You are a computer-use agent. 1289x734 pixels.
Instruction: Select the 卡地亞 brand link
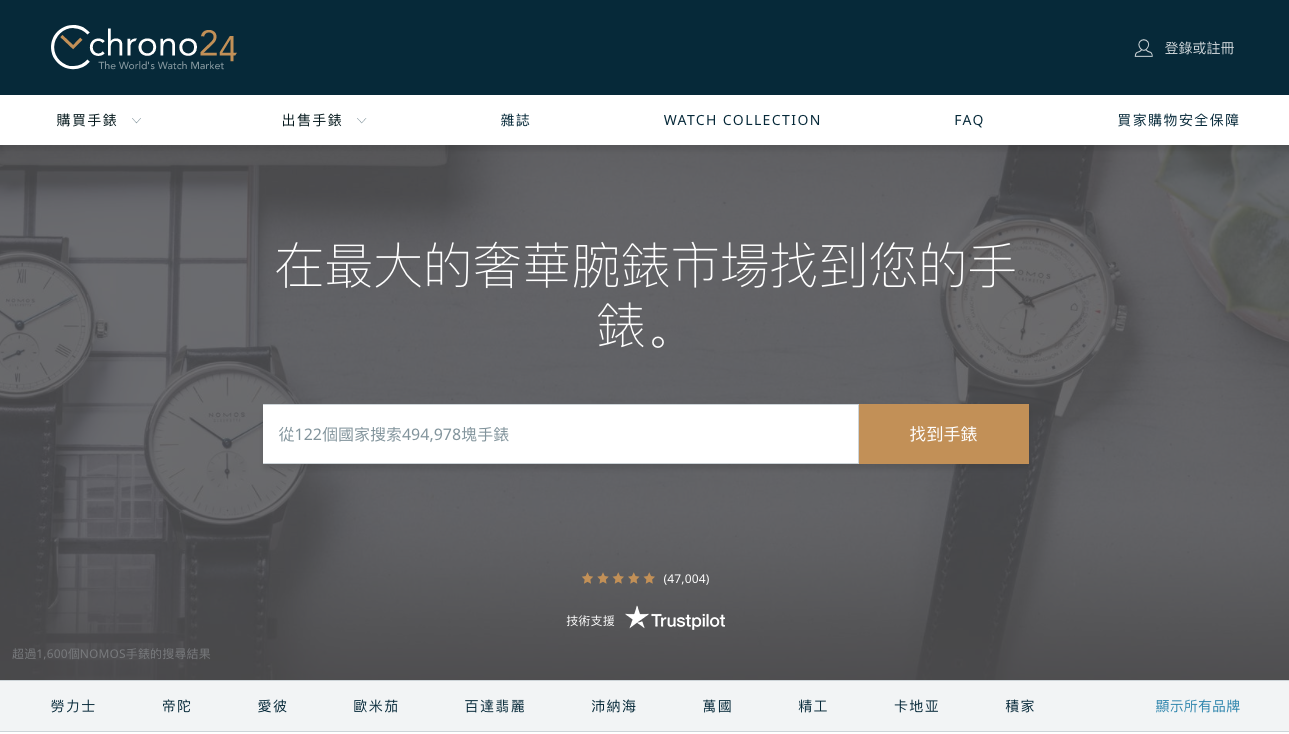pos(917,706)
